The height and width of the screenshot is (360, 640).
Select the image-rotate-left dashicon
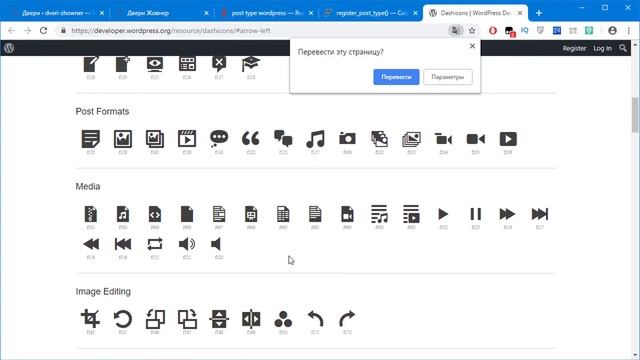tap(155, 319)
